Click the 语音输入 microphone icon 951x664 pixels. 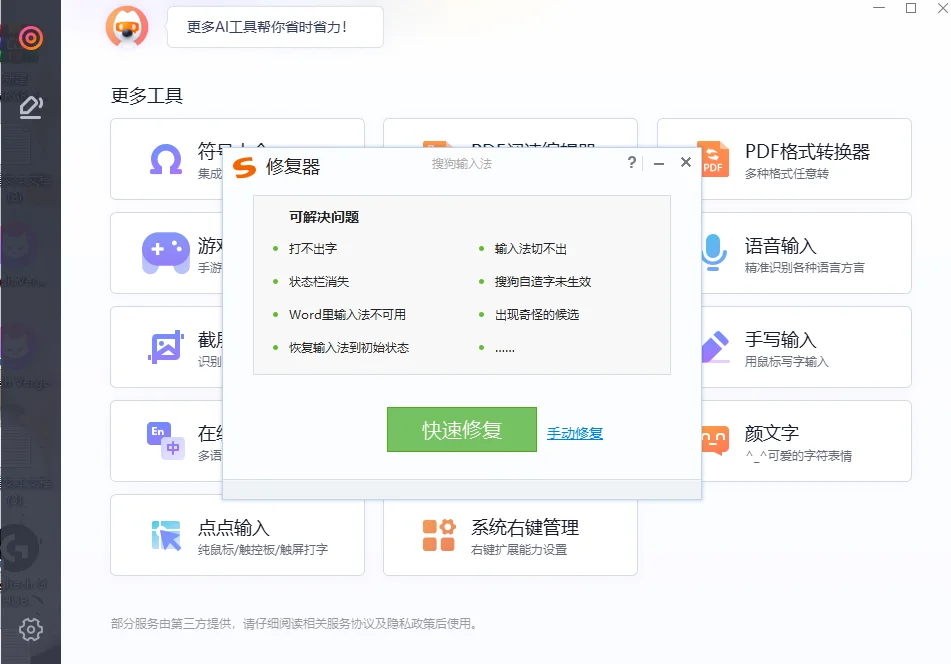[716, 253]
